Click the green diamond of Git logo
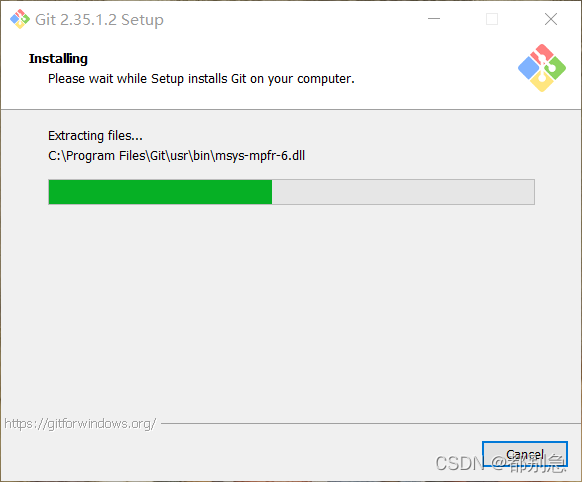The height and width of the screenshot is (482, 582). click(x=555, y=68)
